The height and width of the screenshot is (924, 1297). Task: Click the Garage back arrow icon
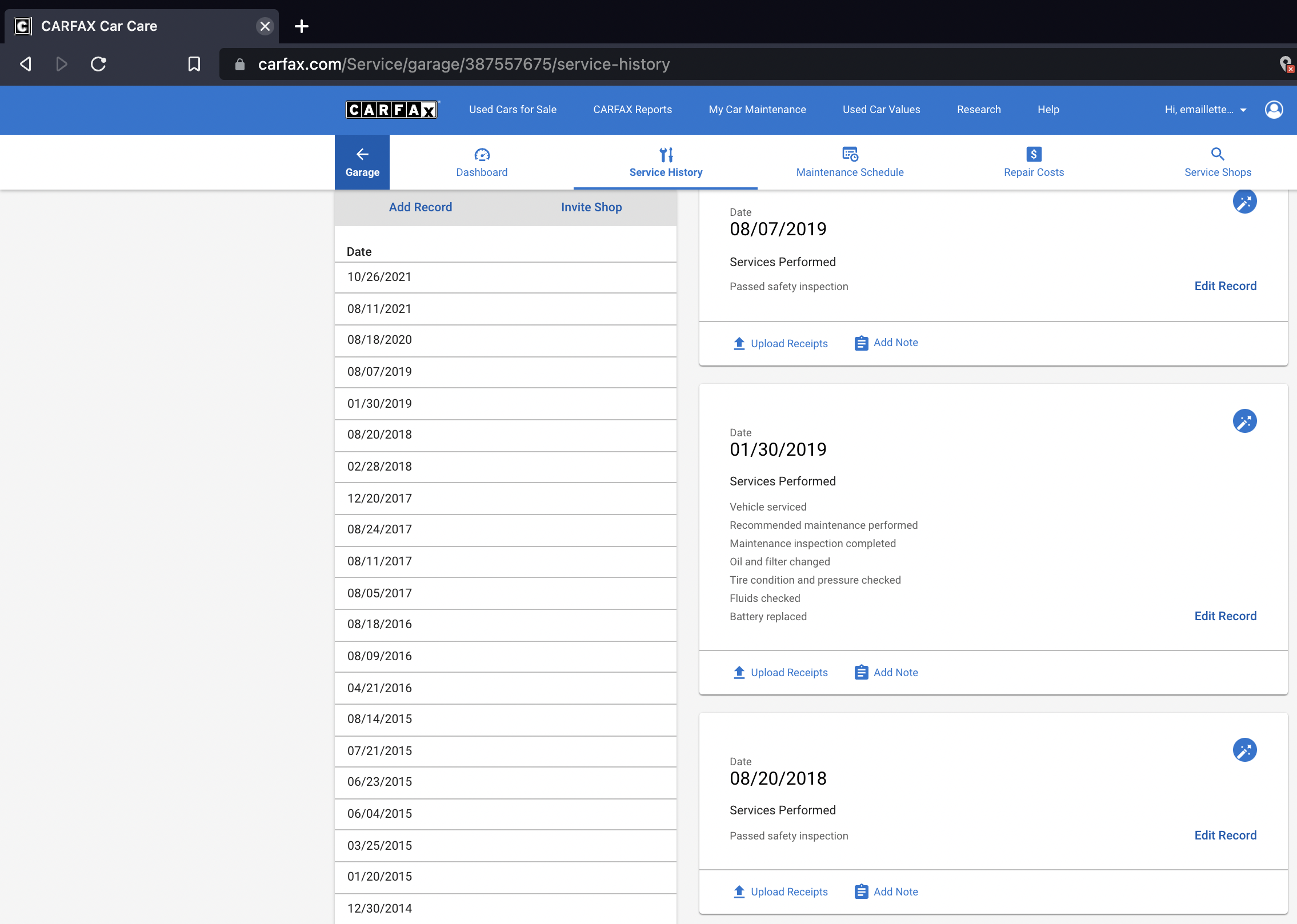click(x=362, y=154)
